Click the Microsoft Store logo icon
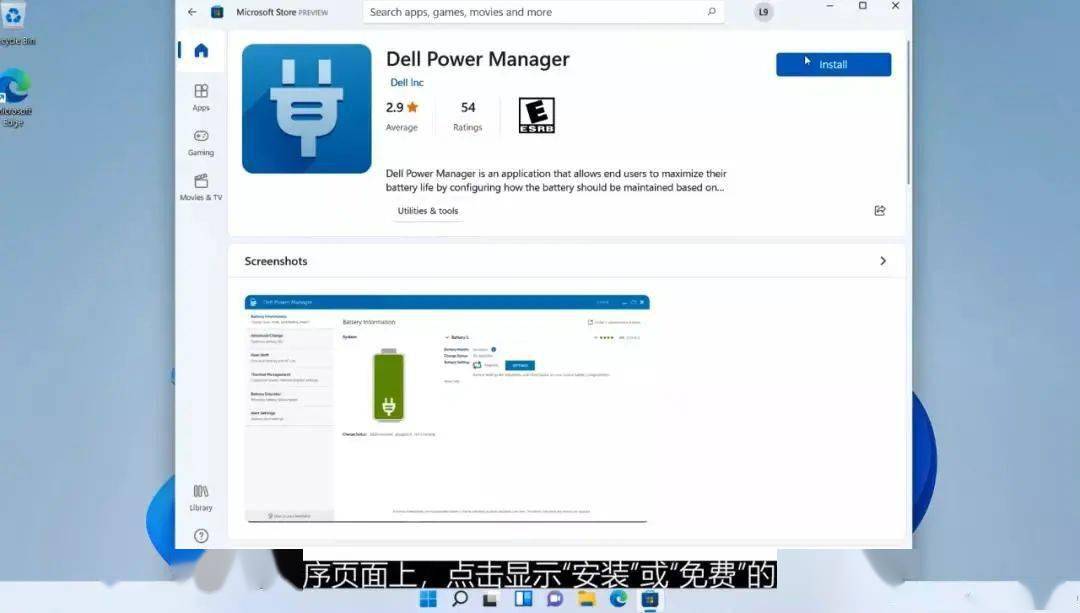Screen dimensions: 1080x613 click(x=217, y=12)
